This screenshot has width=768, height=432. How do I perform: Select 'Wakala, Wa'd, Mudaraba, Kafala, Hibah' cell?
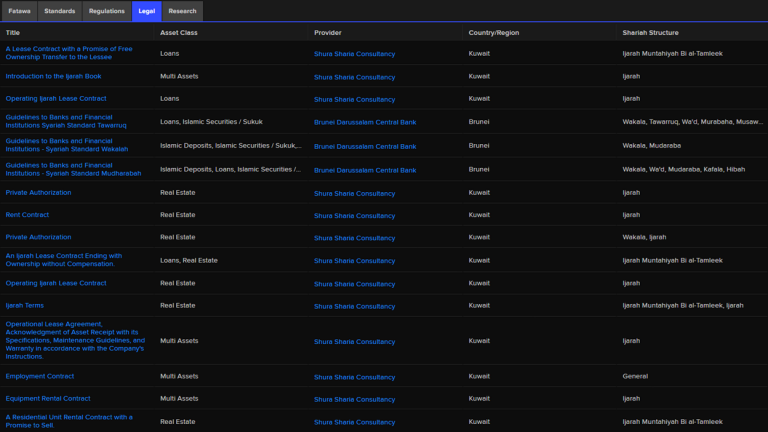[x=684, y=169]
